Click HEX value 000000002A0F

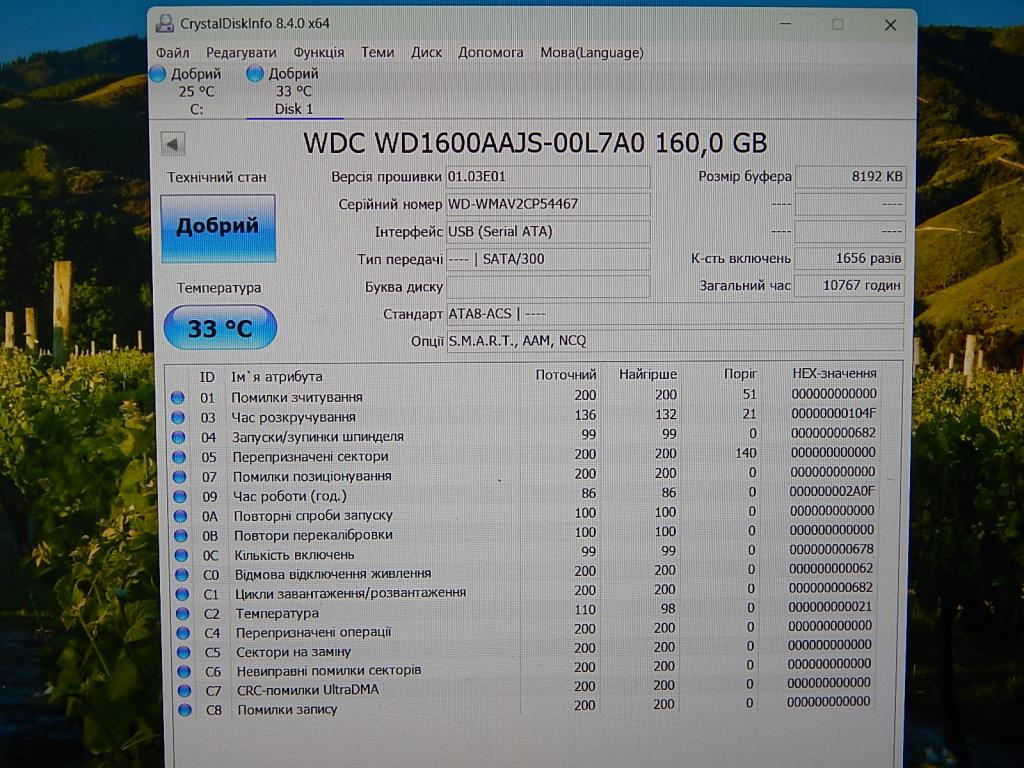pyautogui.click(x=832, y=491)
